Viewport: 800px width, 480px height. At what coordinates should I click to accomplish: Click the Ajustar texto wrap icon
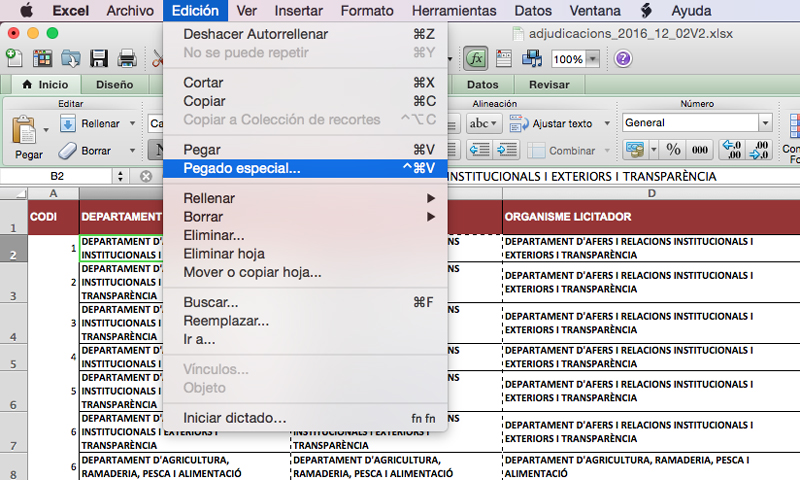(519, 123)
